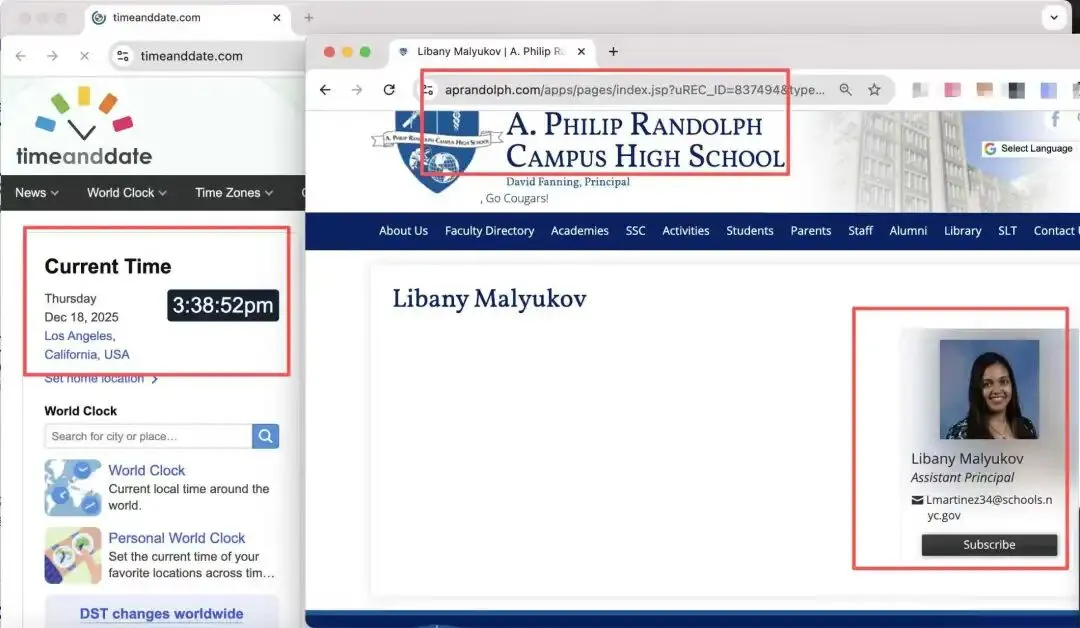
Task: Open the World Clock link heading
Action: [x=147, y=470]
